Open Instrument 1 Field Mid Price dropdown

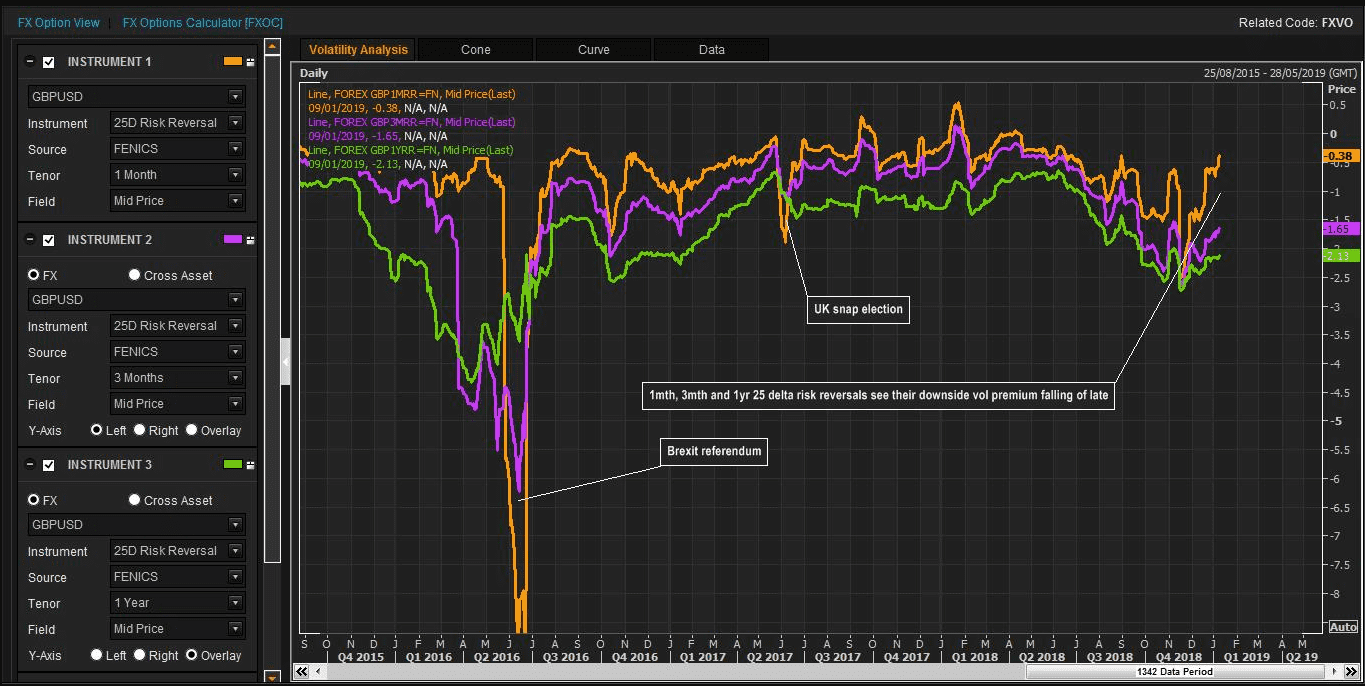click(177, 201)
